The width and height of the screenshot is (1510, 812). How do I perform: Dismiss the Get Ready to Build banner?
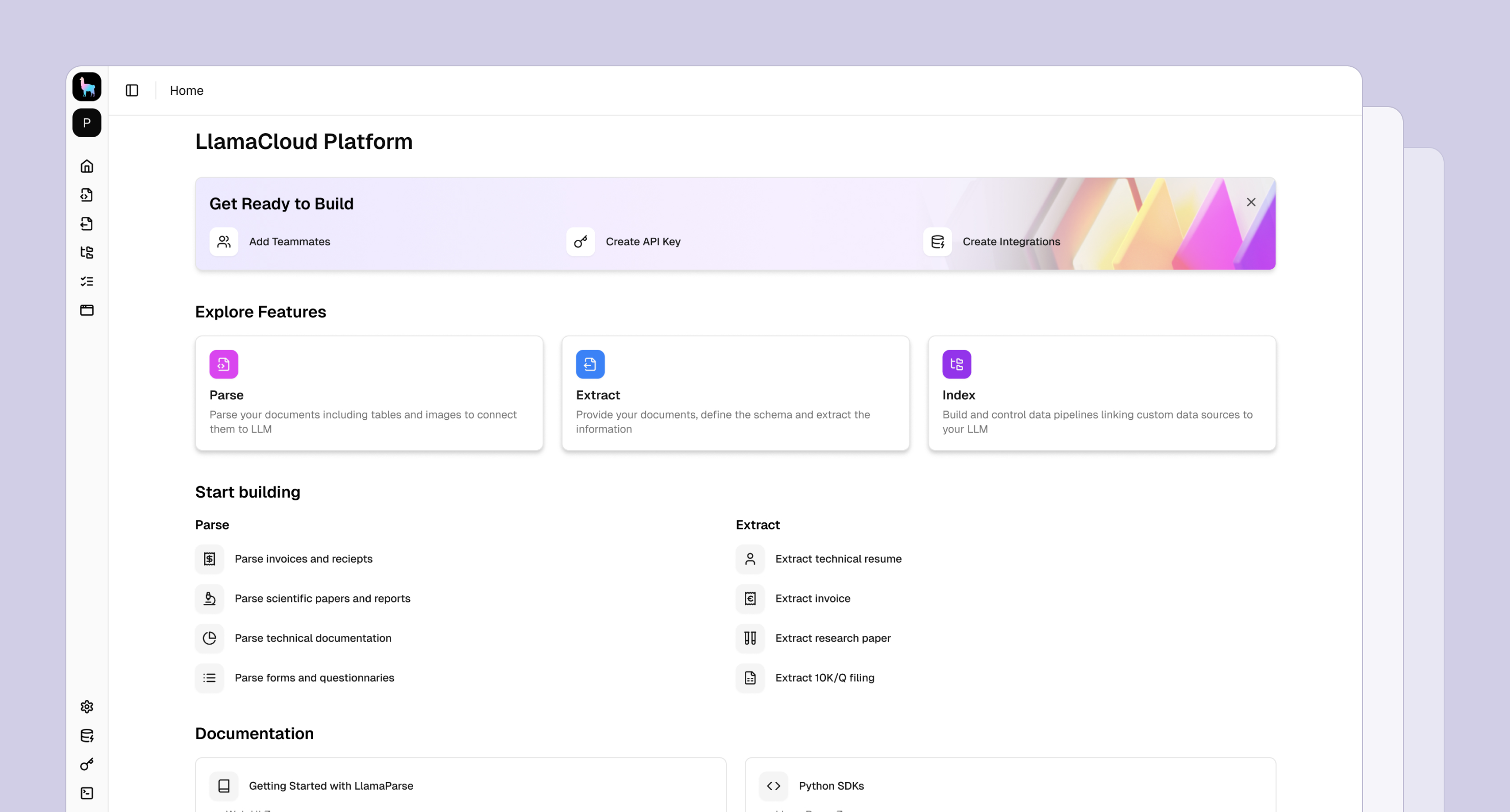(x=1251, y=202)
